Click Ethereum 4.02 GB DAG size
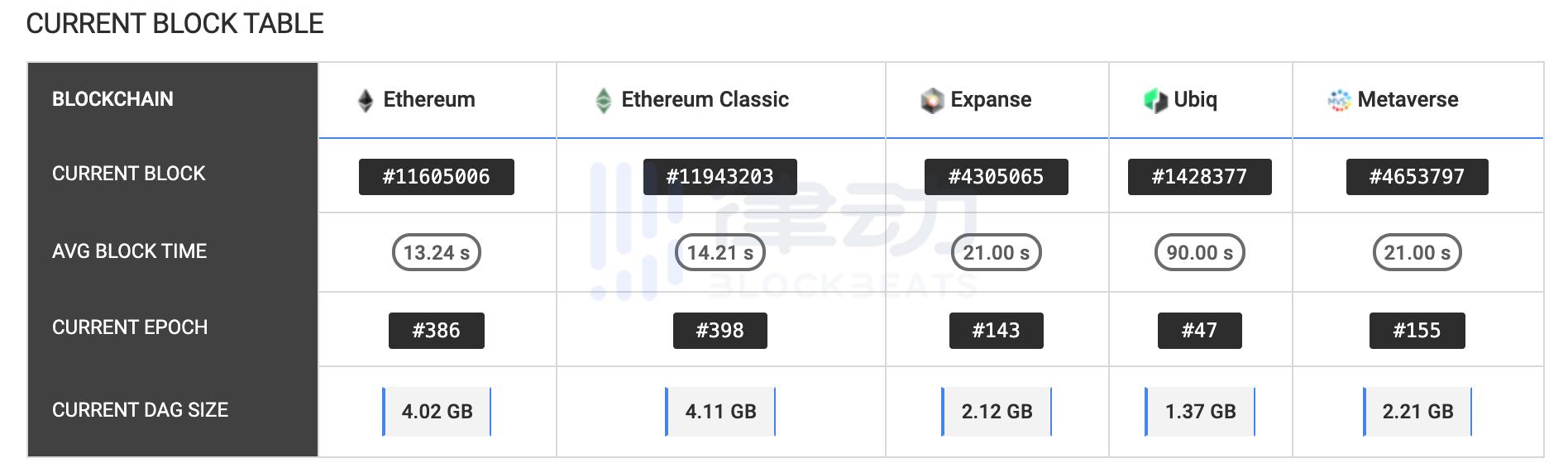1568x463 pixels. (x=437, y=412)
